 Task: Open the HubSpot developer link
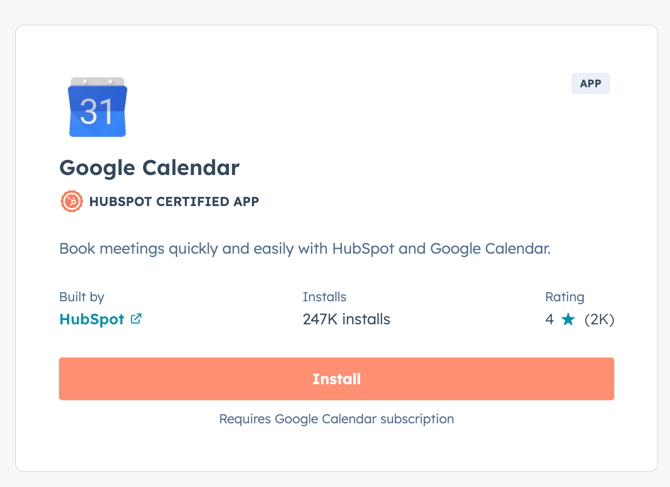[x=91, y=320]
